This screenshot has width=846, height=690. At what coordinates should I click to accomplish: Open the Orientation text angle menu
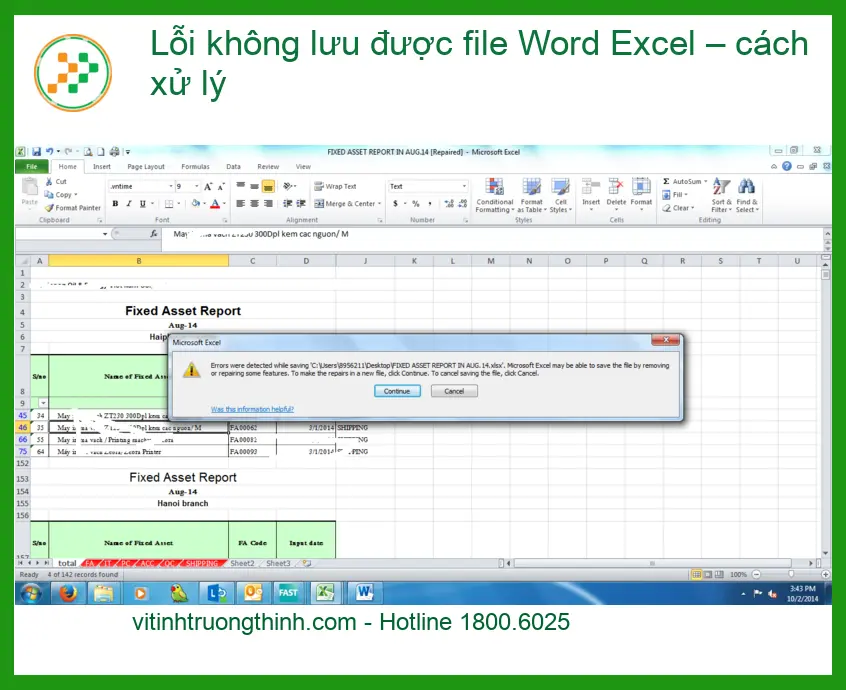click(290, 186)
